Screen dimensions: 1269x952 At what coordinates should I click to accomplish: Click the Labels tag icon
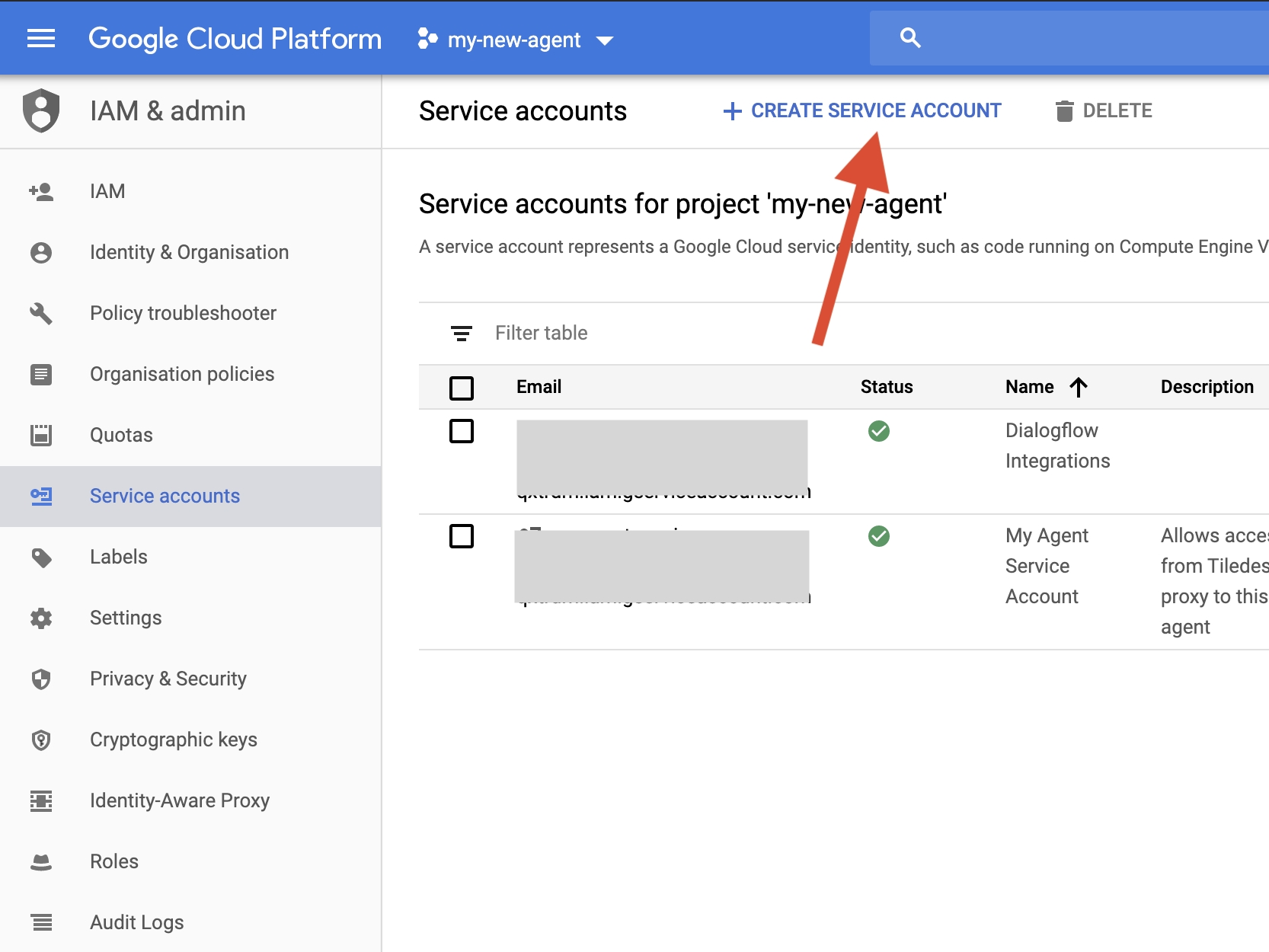[41, 557]
